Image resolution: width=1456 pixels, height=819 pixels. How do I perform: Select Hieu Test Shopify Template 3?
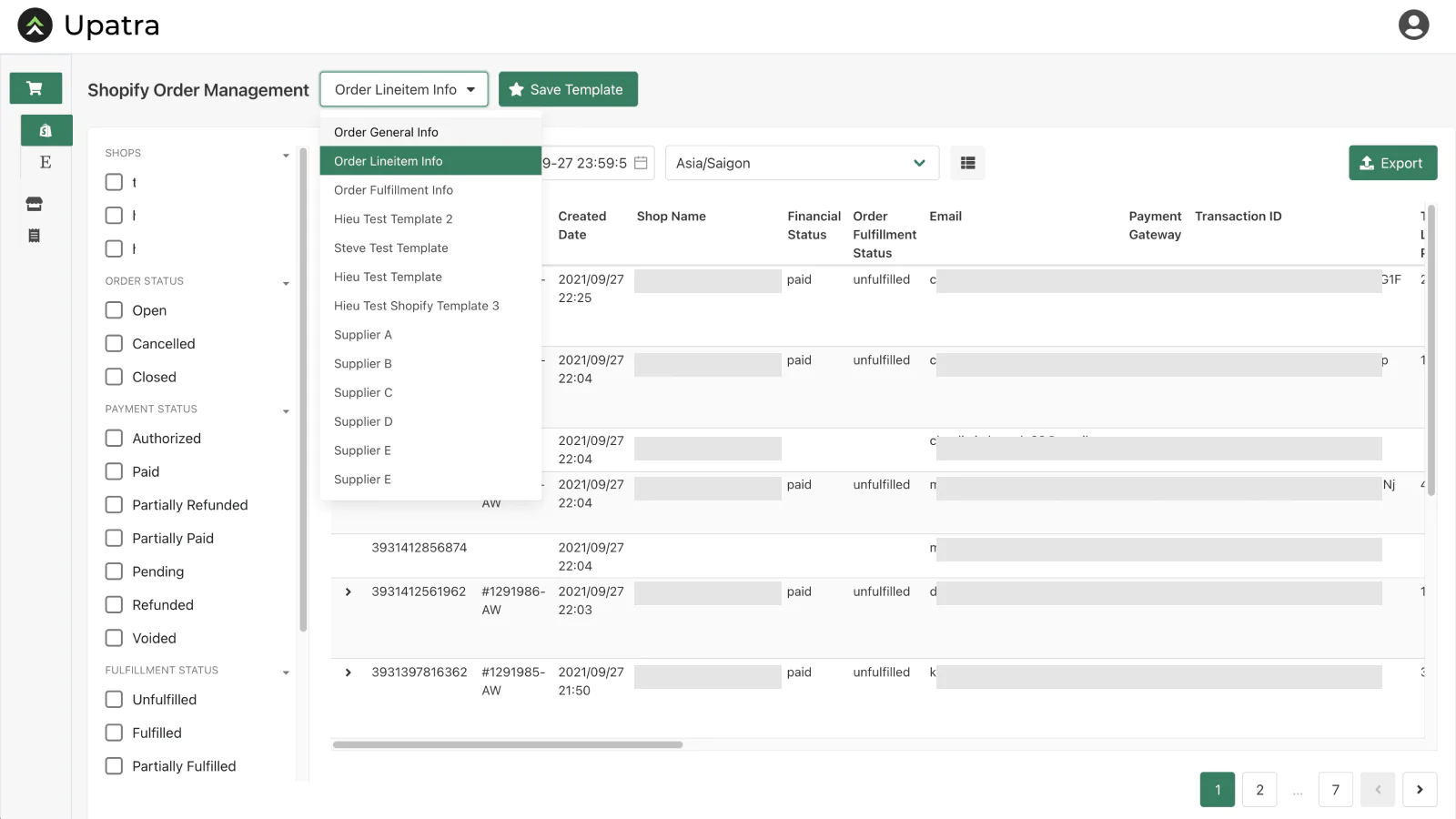(x=430, y=306)
